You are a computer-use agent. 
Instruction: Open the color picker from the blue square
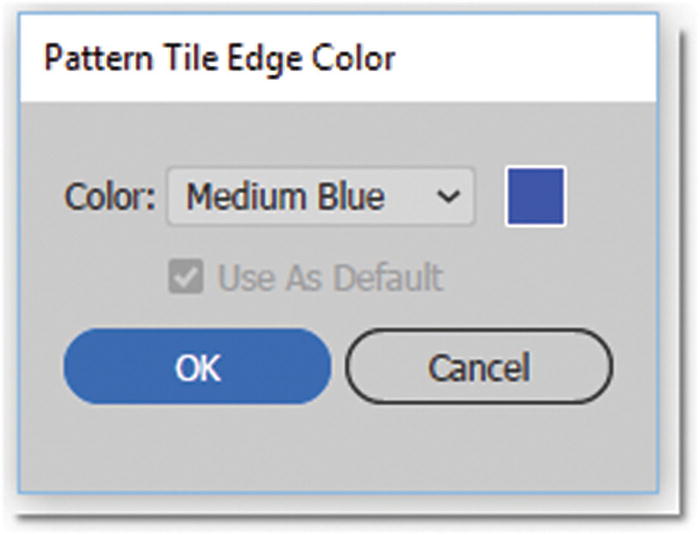pos(535,196)
